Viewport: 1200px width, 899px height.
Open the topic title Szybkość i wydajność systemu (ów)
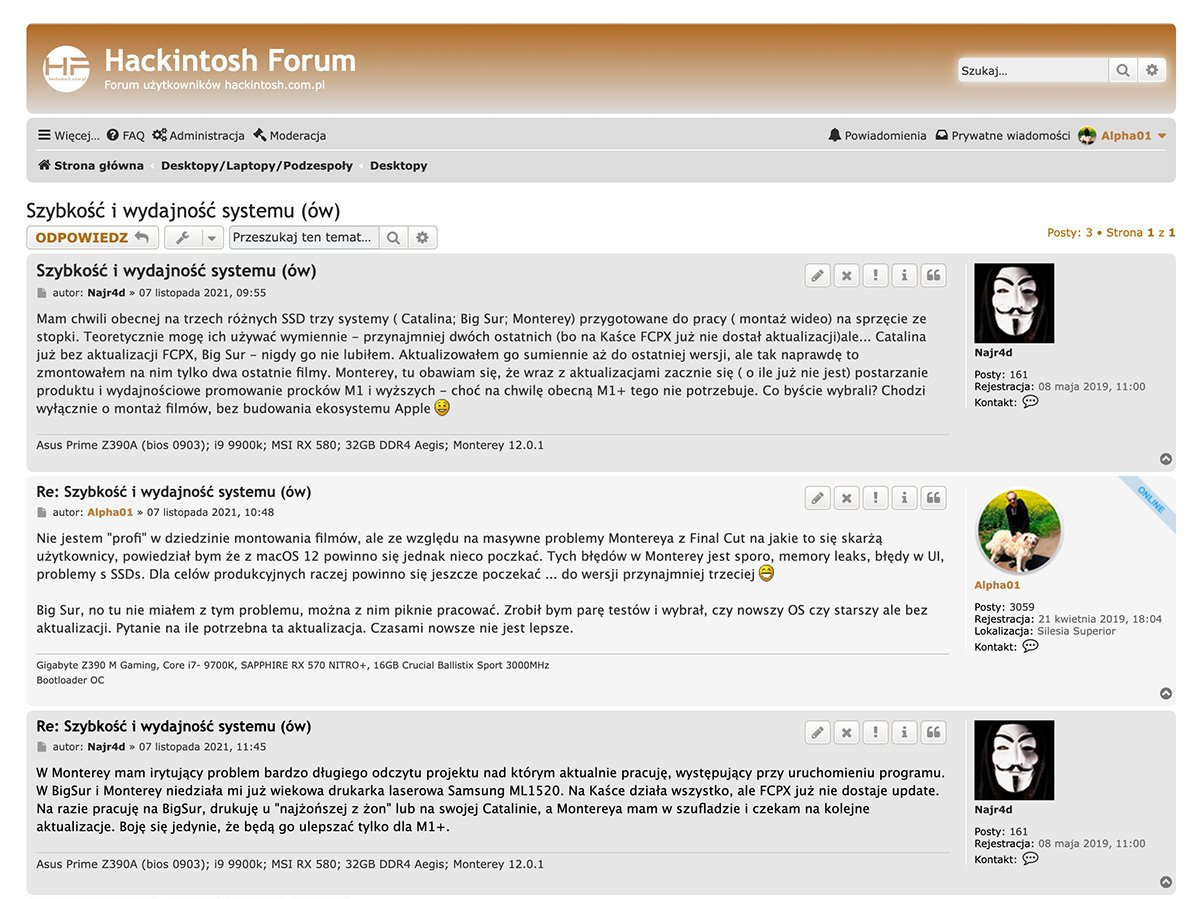(183, 211)
